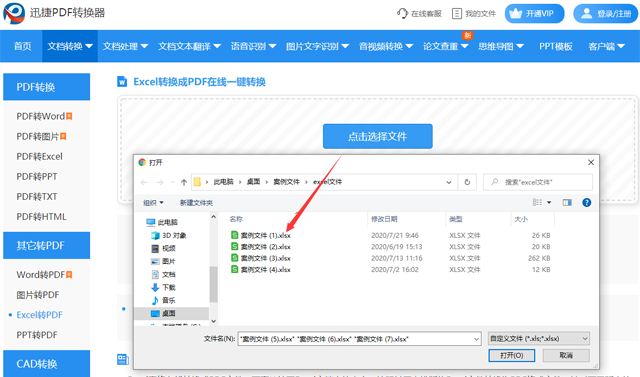Select 音乐 folder icon in tree
Image resolution: width=640 pixels, height=377 pixels.
(155, 301)
